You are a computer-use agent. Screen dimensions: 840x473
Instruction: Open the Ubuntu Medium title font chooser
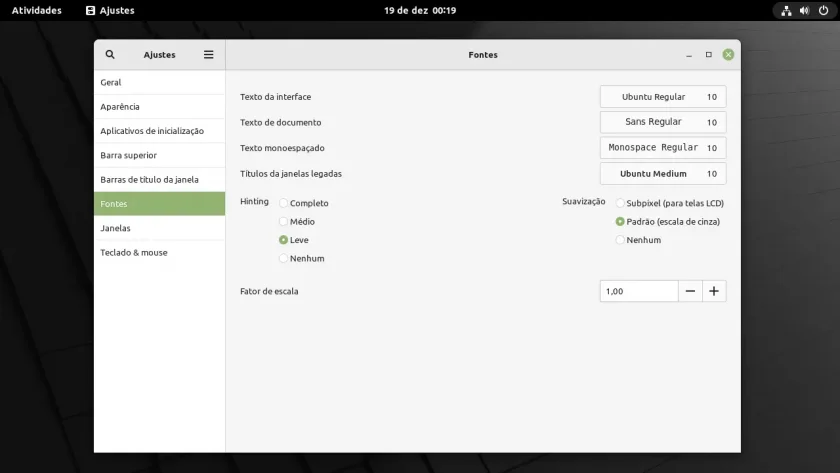[663, 174]
